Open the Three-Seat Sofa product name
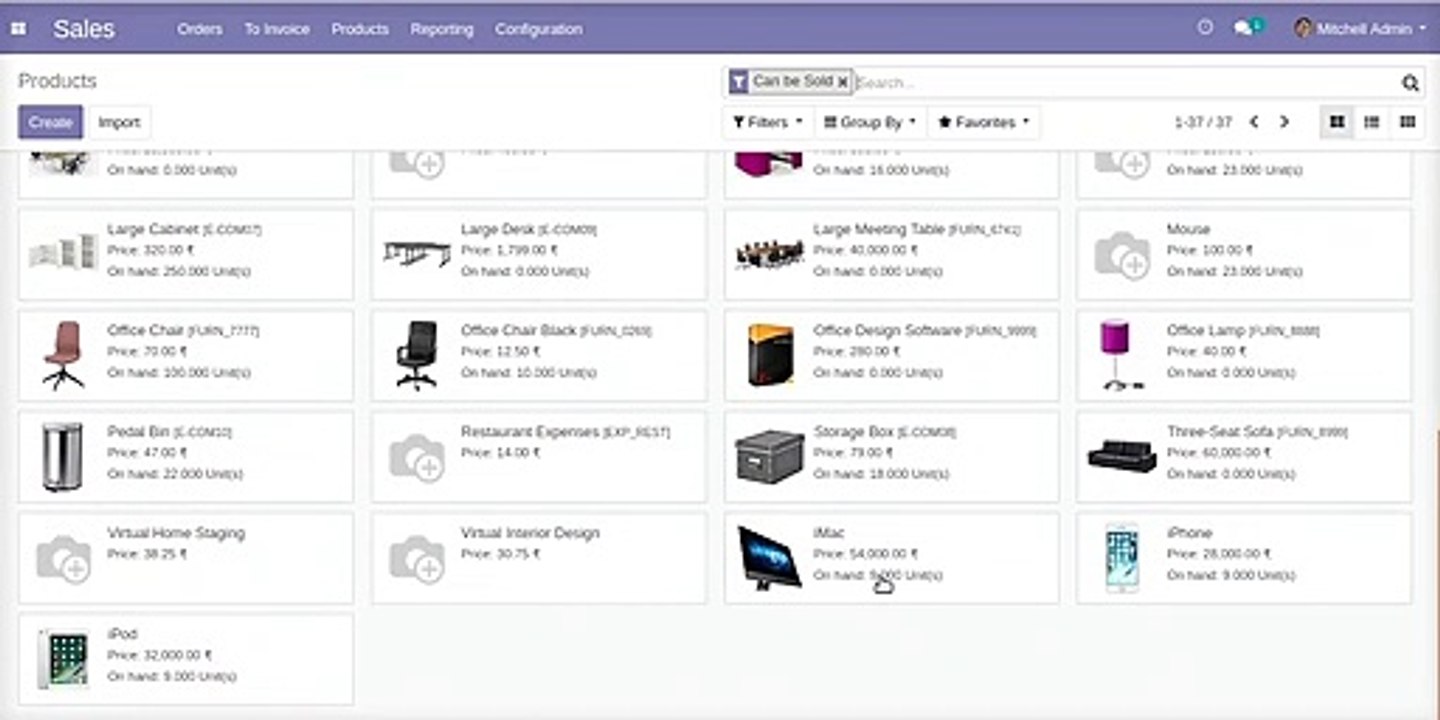The image size is (1440, 720). pos(1219,432)
